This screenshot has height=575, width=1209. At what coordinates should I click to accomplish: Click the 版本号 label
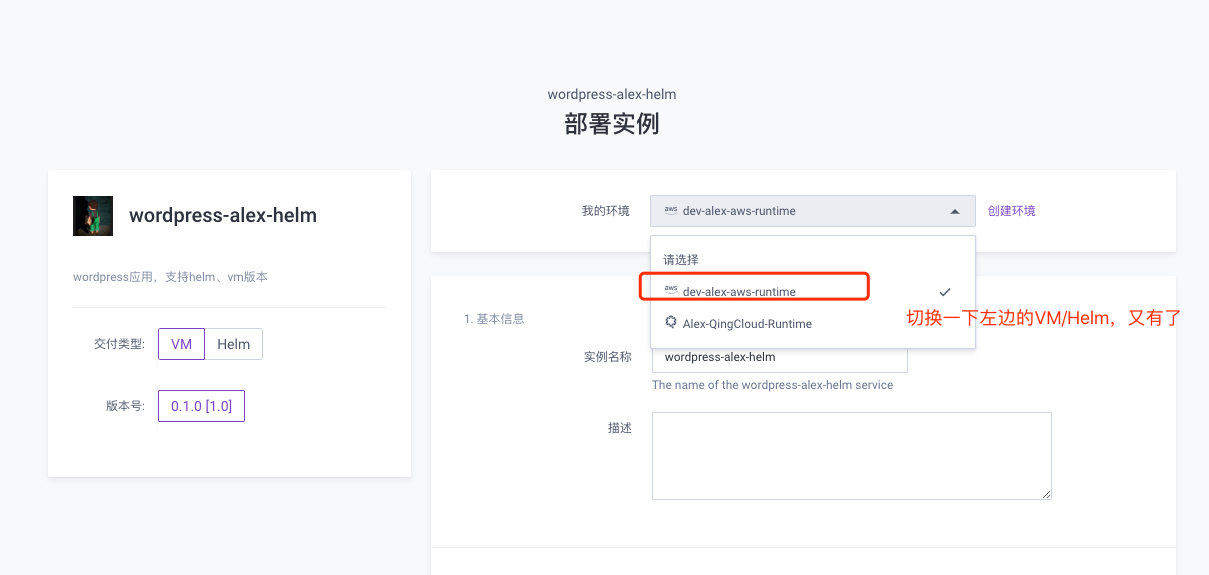coord(125,406)
